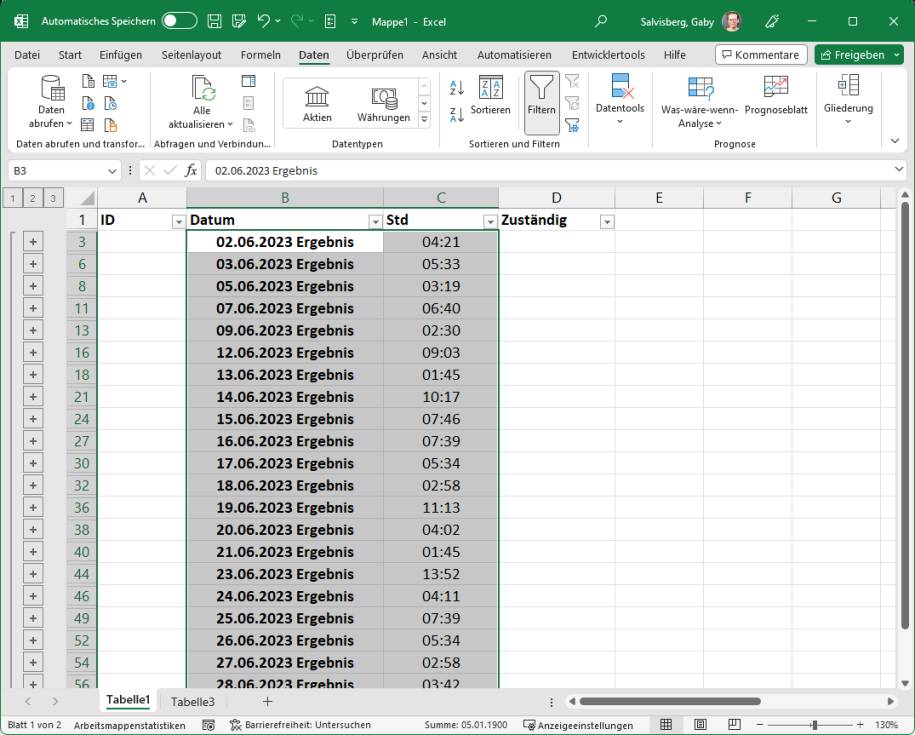Switch to page layout view in status bar
915x735 pixels.
click(x=701, y=725)
